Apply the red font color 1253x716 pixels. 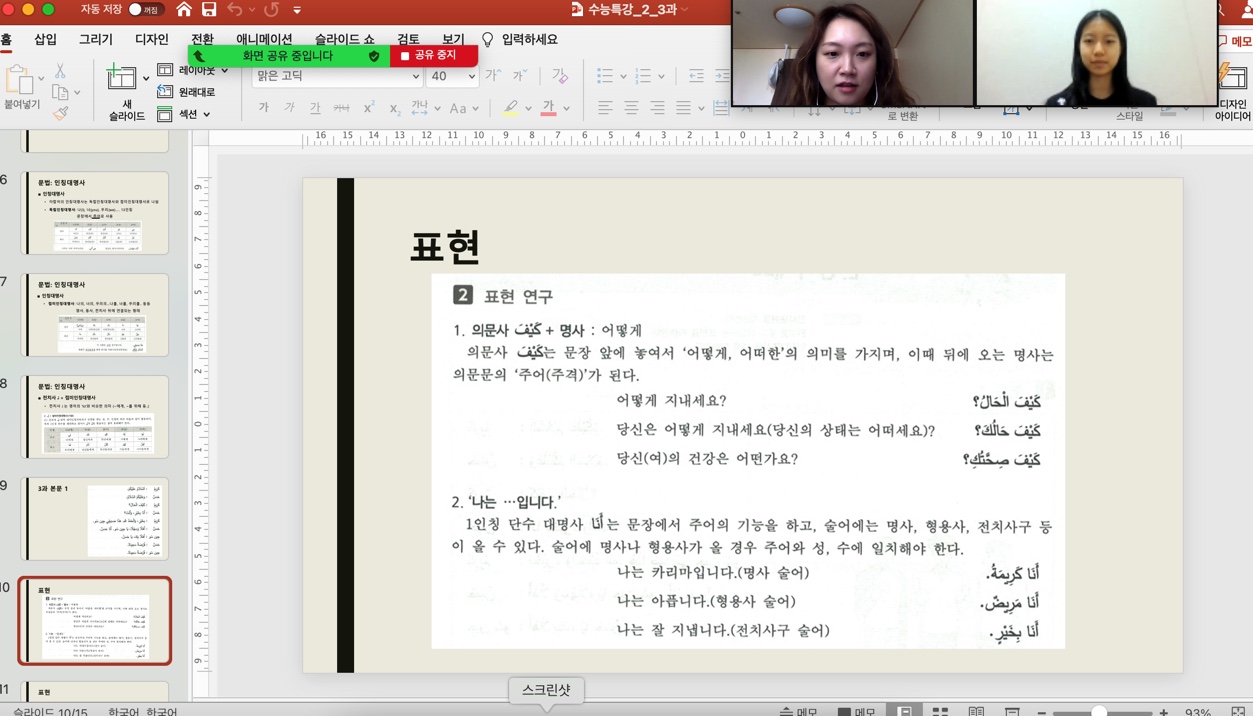548,108
